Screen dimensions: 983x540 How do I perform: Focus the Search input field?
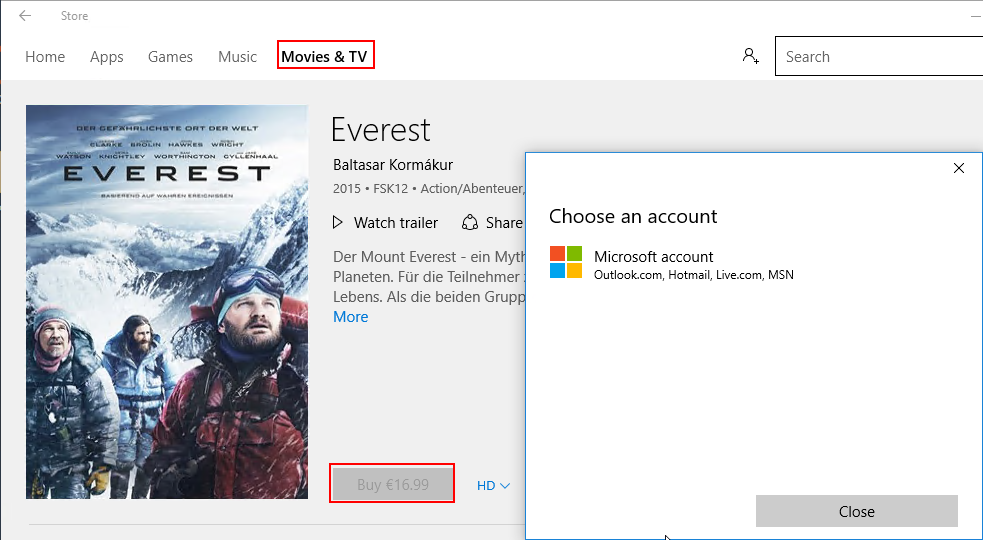879,56
